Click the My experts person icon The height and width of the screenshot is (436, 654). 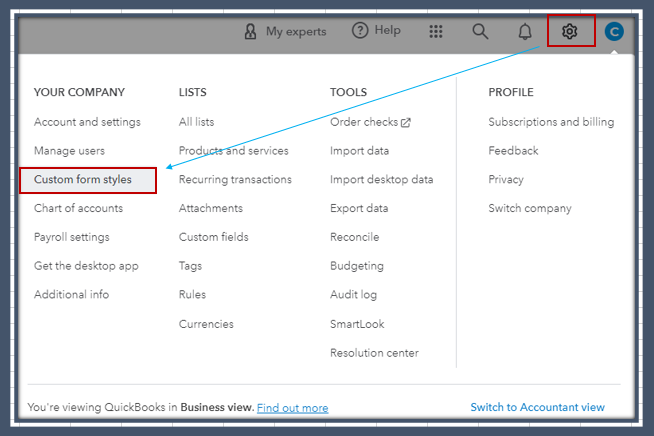(250, 31)
